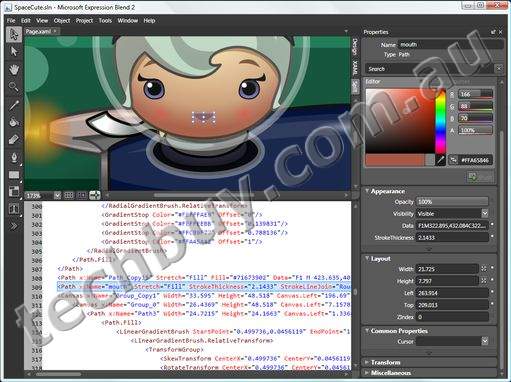
Task: Choose the Rectangle shape tool
Action: (14, 175)
